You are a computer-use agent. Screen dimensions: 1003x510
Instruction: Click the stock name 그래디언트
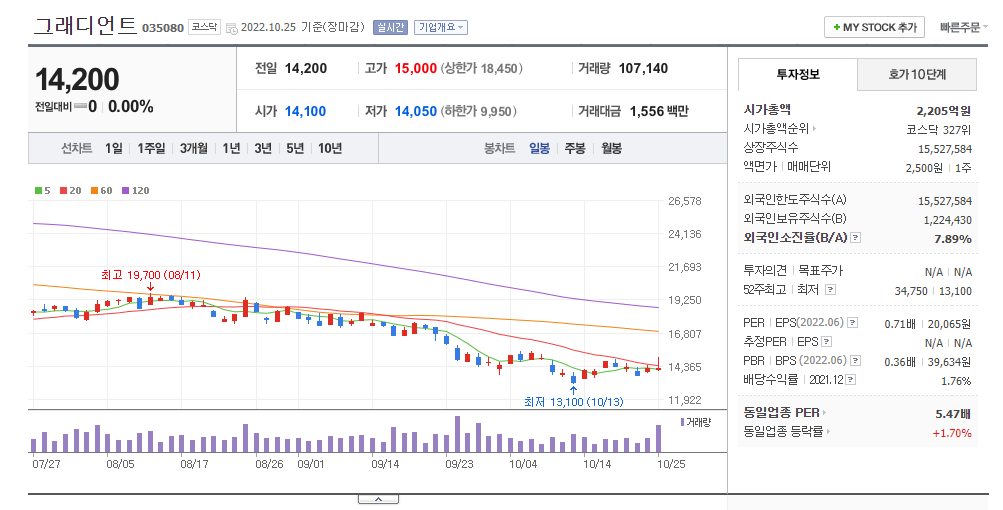[85, 26]
